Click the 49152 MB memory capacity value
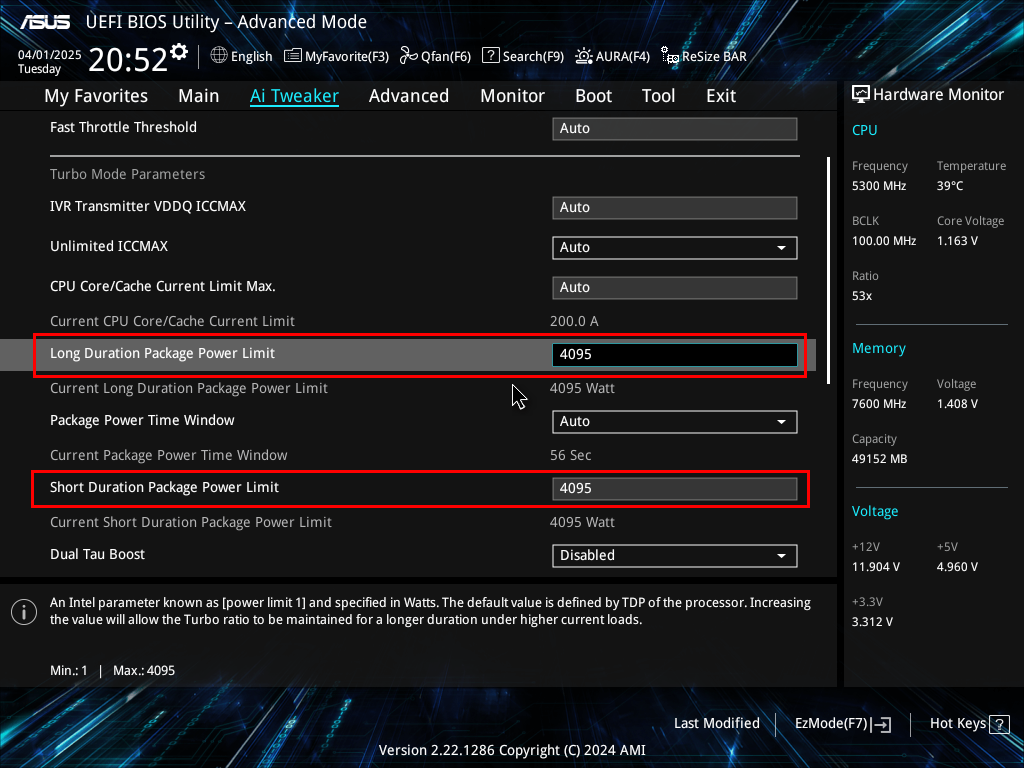Screen dimensions: 1024x768 (x=880, y=459)
